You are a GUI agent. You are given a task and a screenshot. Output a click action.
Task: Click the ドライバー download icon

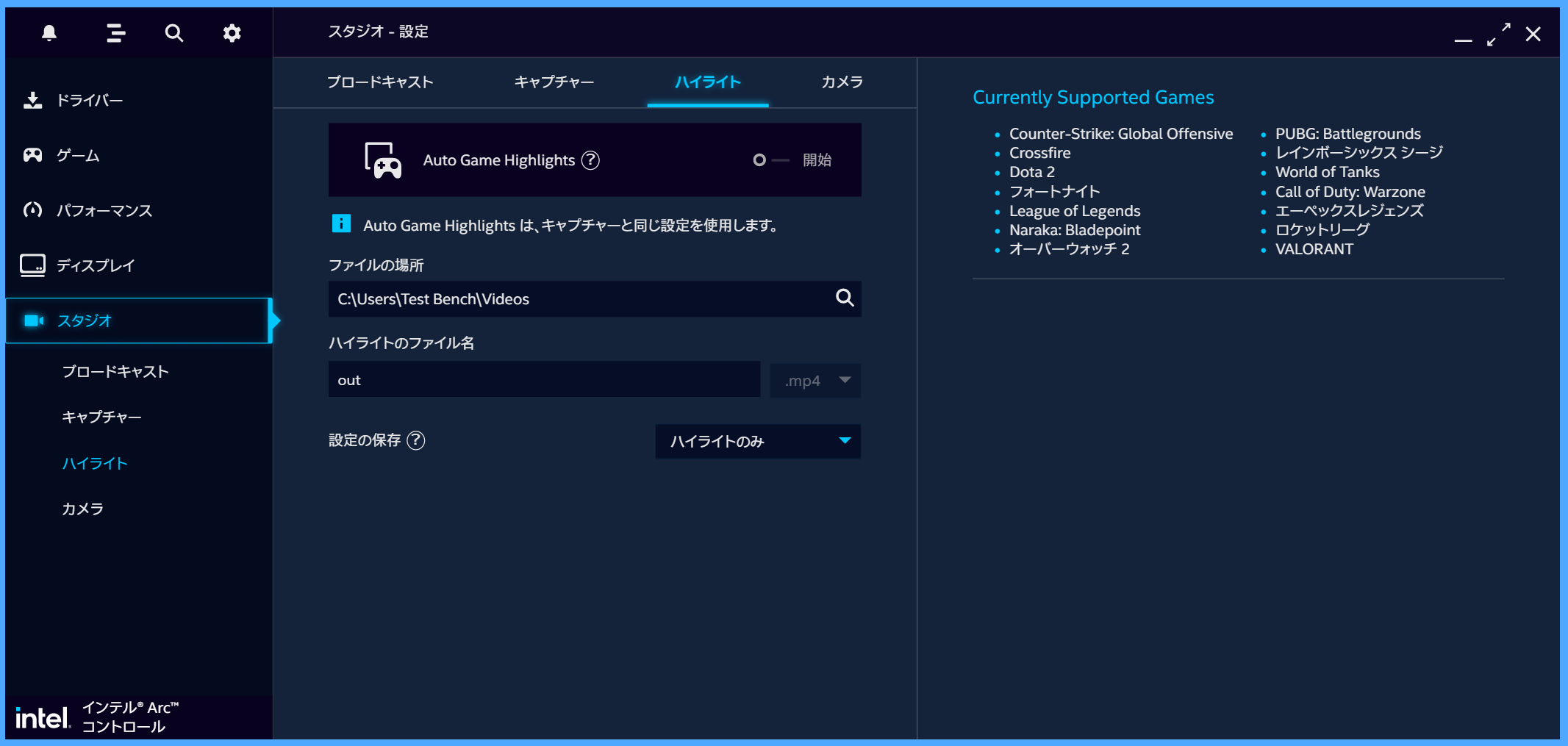point(32,100)
